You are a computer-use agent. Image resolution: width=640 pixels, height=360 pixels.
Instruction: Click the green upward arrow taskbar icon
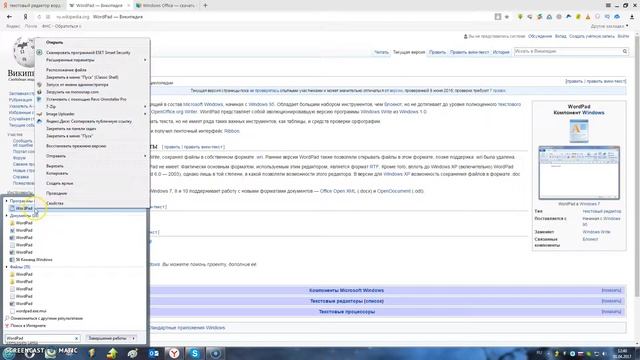(x=112, y=353)
